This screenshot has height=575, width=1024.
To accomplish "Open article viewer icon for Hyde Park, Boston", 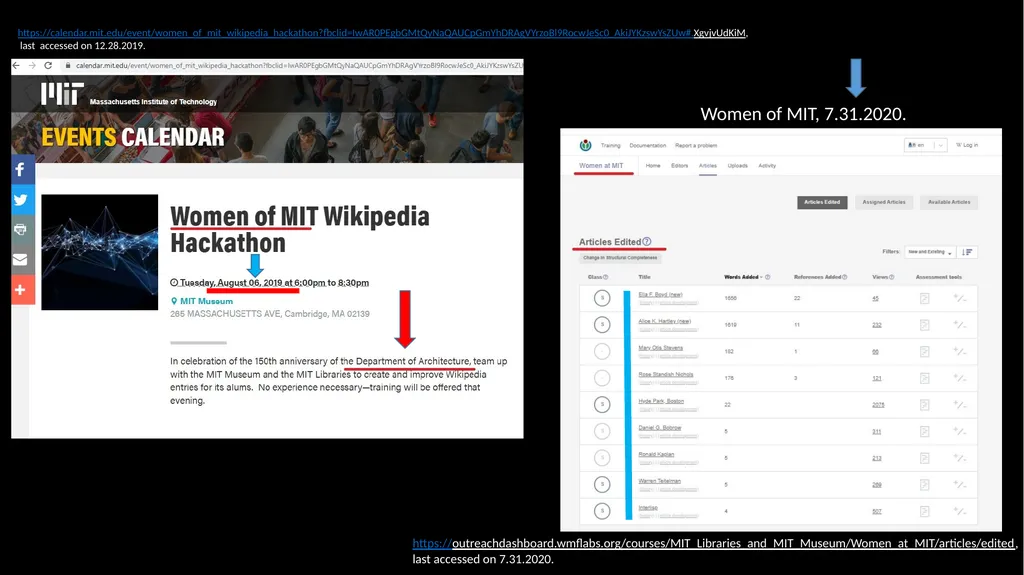I will (x=924, y=405).
